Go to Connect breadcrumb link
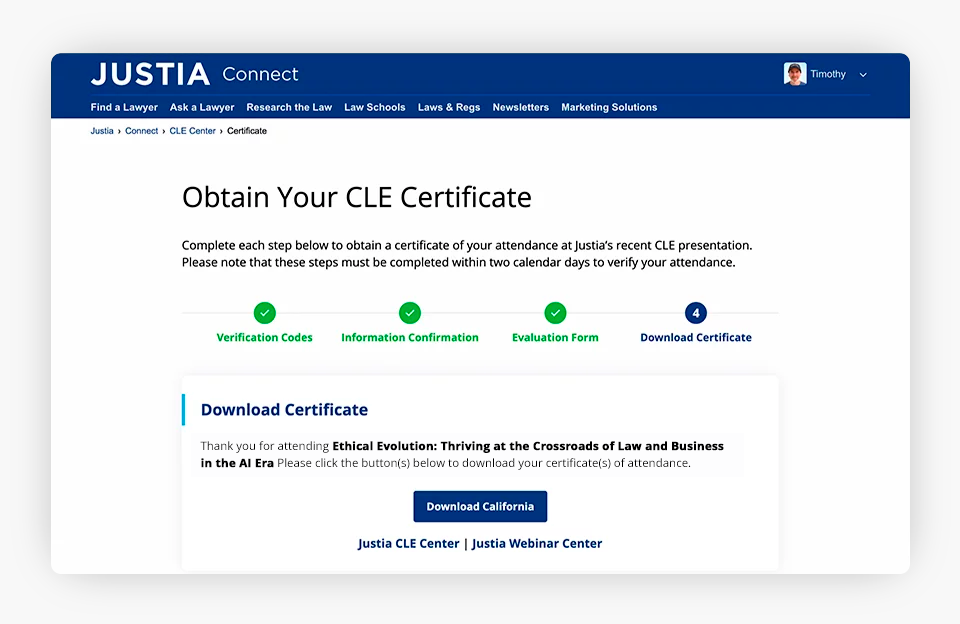The width and height of the screenshot is (960, 624). (x=141, y=131)
